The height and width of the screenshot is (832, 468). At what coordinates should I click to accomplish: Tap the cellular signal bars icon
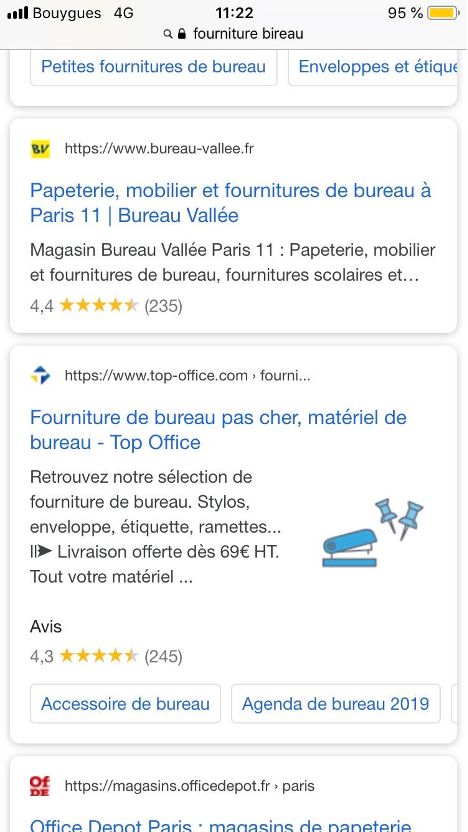18,13
